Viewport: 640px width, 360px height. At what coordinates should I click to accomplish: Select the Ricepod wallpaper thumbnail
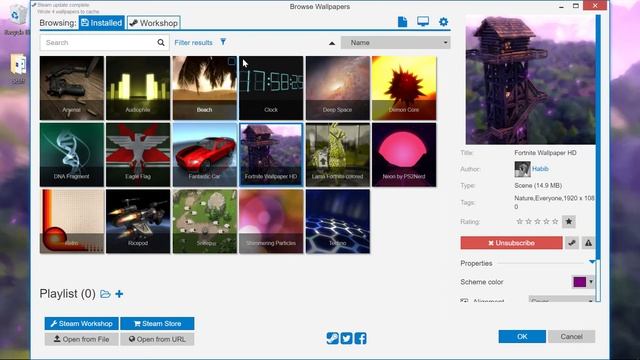138,221
